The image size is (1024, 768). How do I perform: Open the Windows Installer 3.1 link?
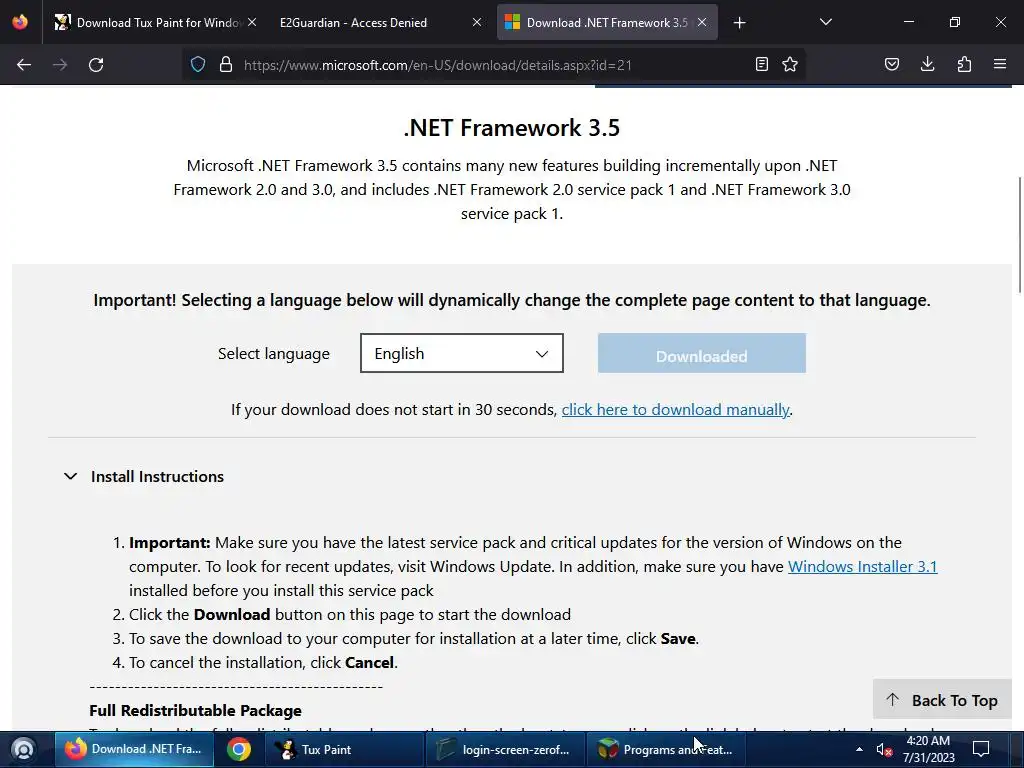[x=862, y=566]
